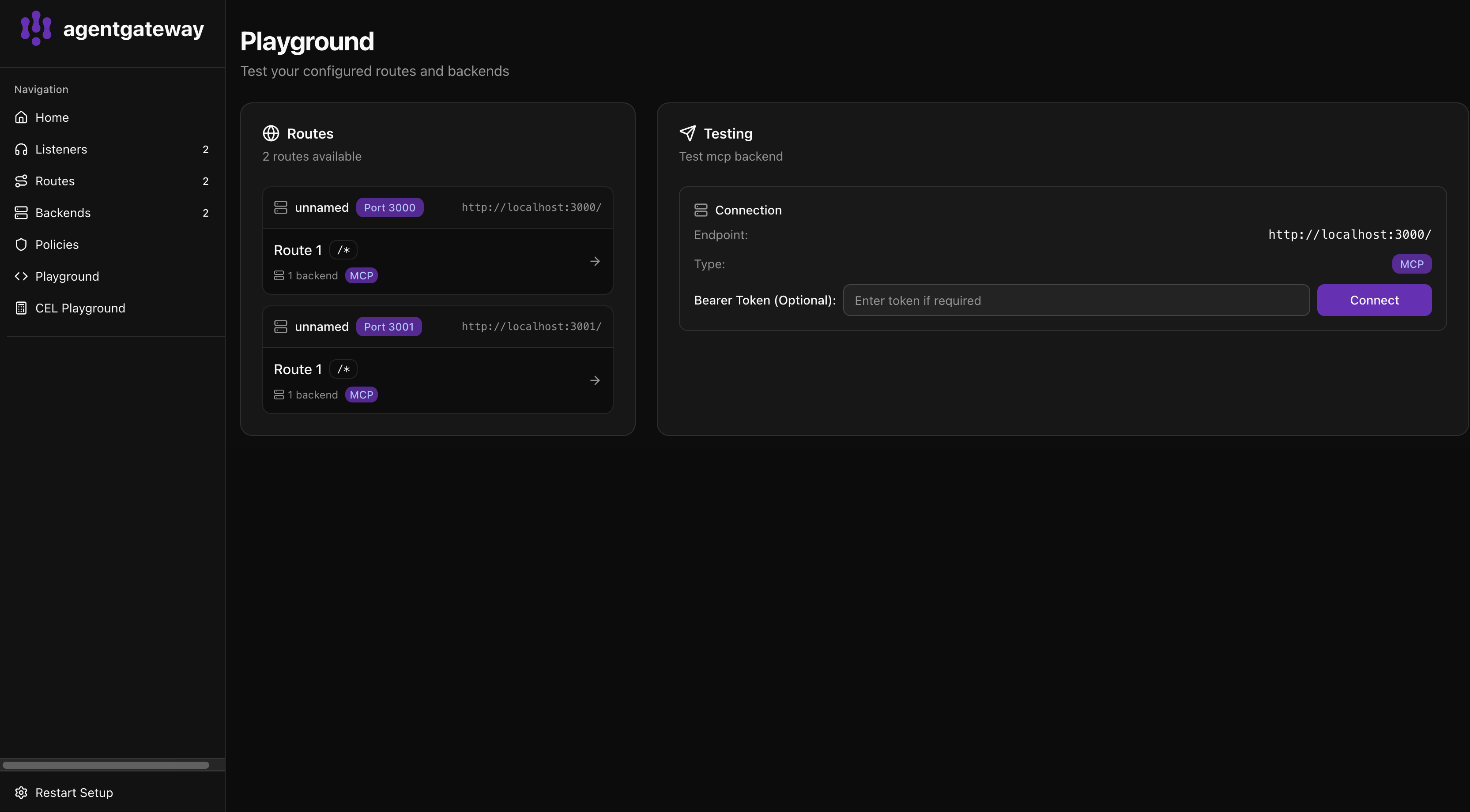Click the Backends server icon in sidebar
The height and width of the screenshot is (812, 1470).
pyautogui.click(x=21, y=213)
